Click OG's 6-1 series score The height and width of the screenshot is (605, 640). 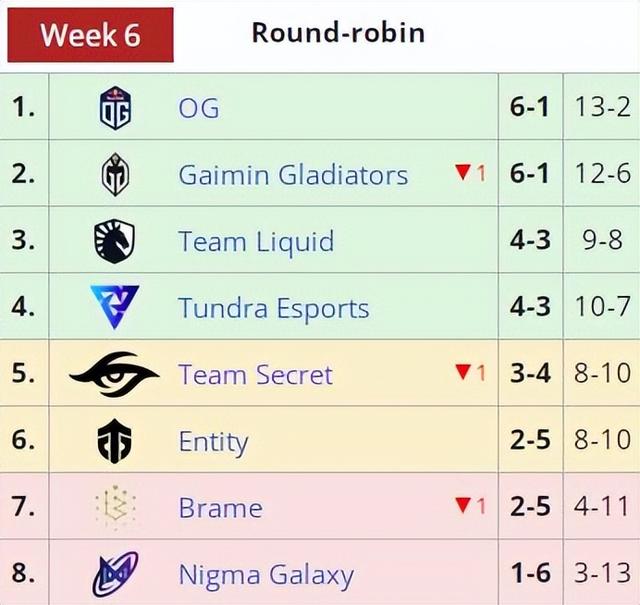[x=529, y=107]
